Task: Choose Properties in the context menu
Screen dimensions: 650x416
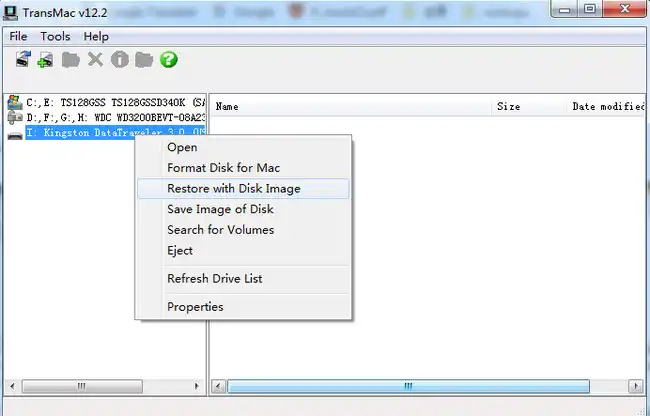Action: [x=243, y=307]
